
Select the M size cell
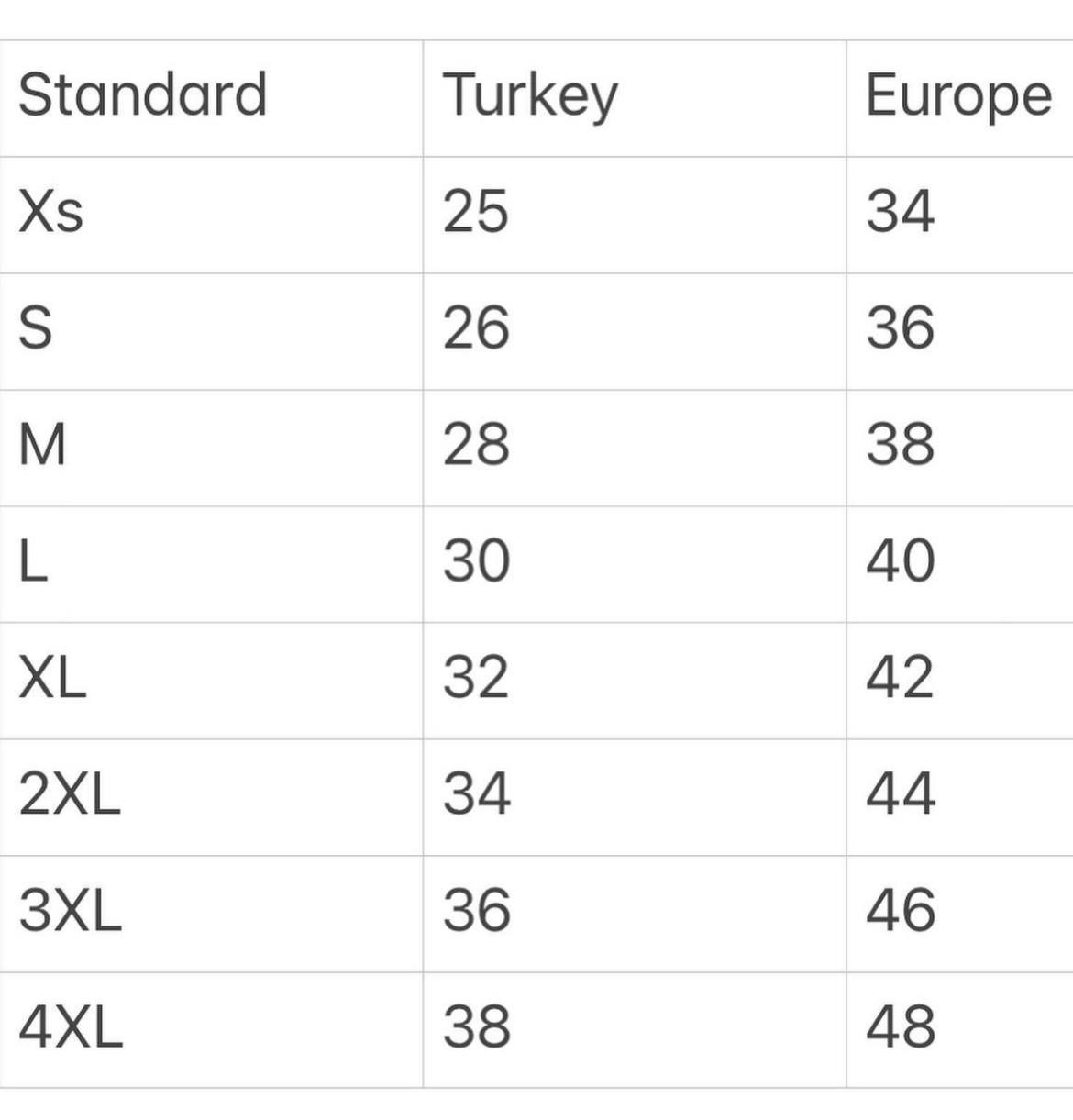[x=42, y=445]
